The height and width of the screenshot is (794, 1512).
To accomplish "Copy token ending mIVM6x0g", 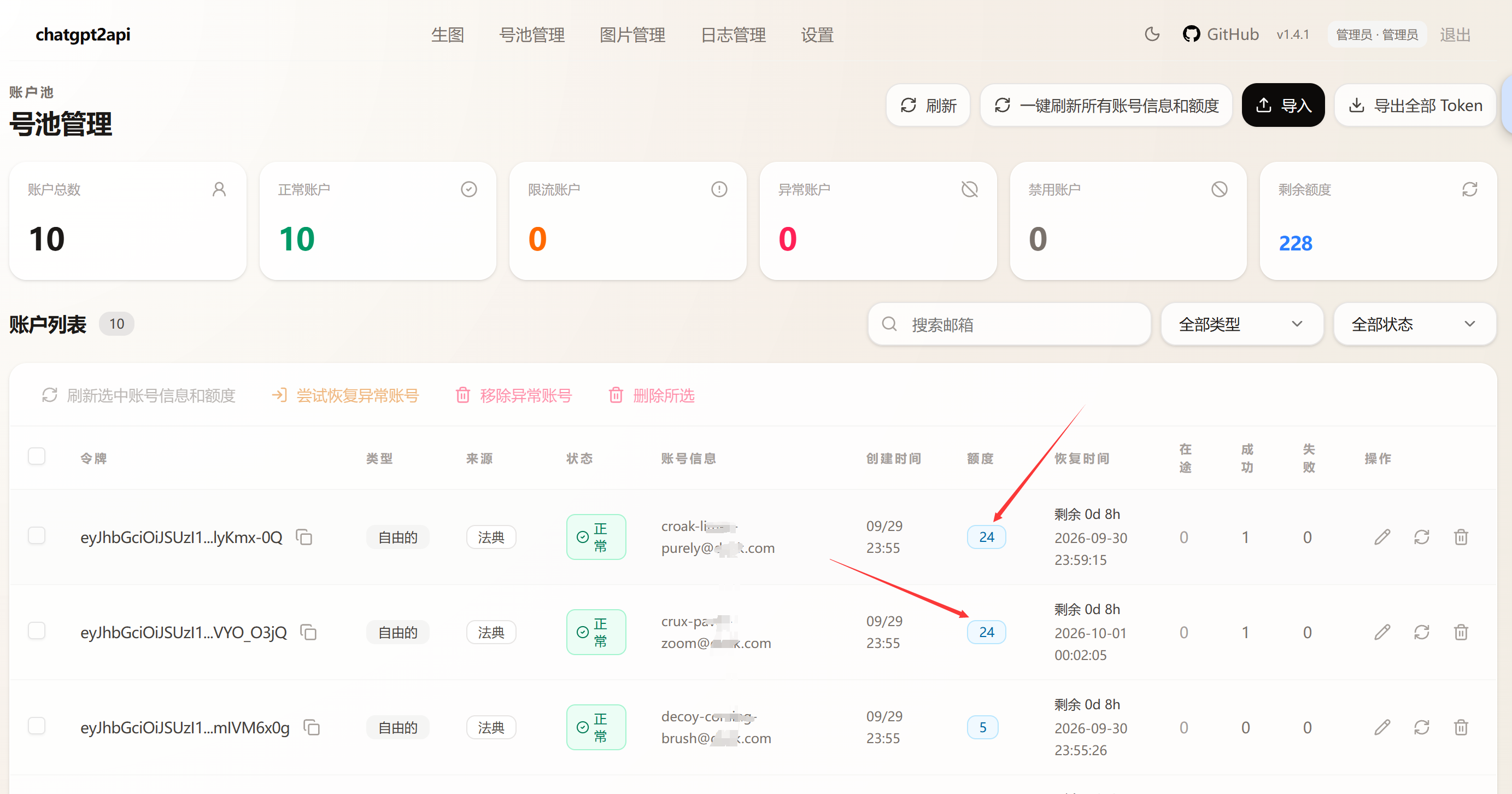I will (311, 727).
